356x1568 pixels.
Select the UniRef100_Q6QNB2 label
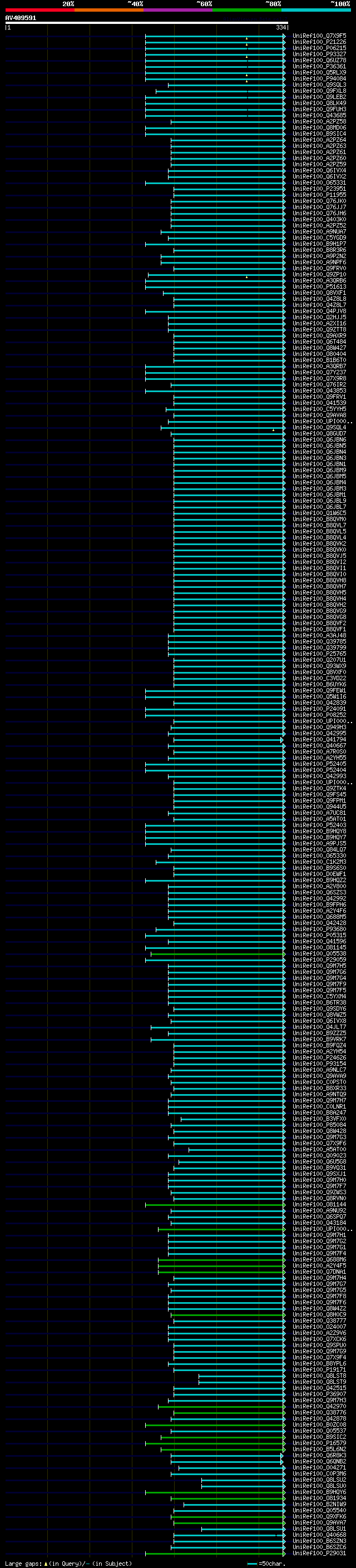319,1461
